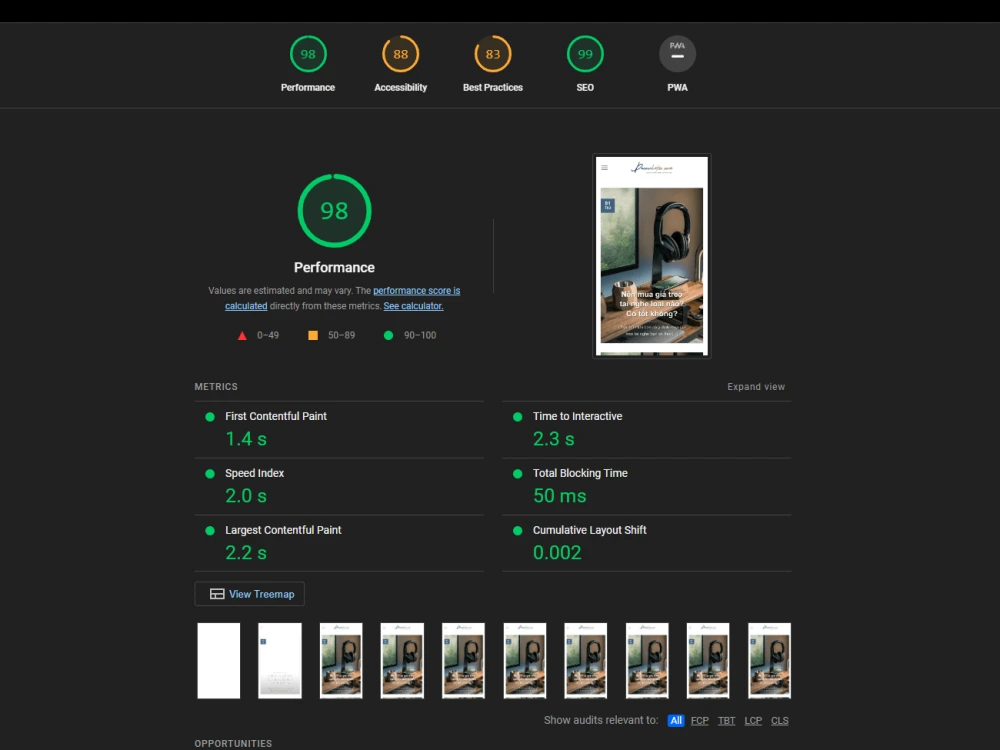Click the green dot beside Cumulative Layout Shift
The width and height of the screenshot is (1000, 750).
518,531
